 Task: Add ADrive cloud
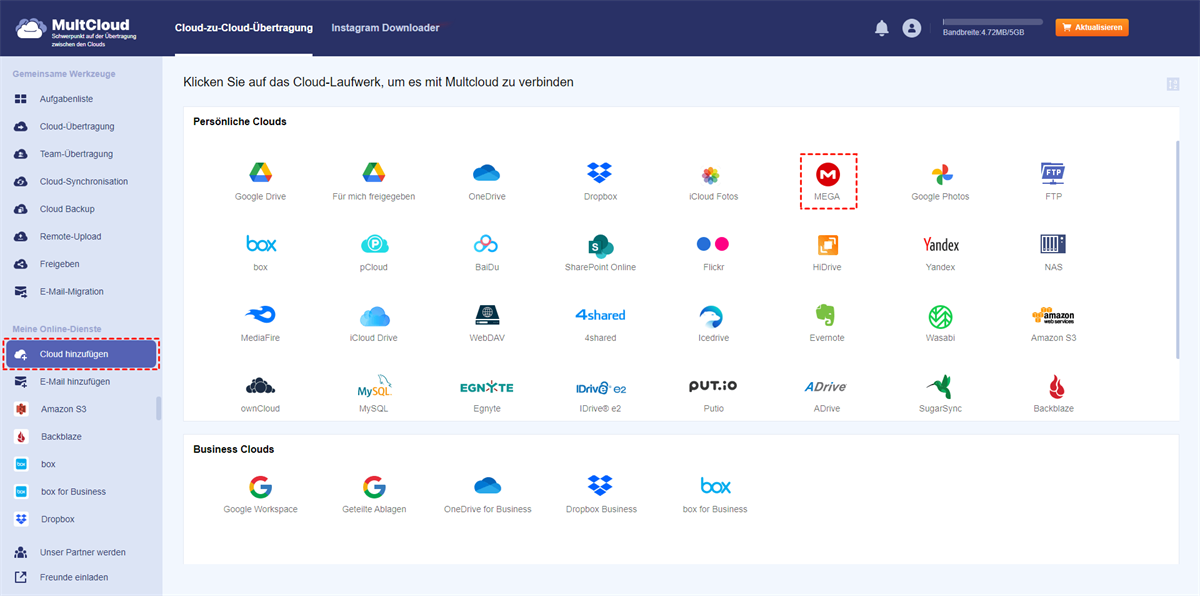(827, 387)
